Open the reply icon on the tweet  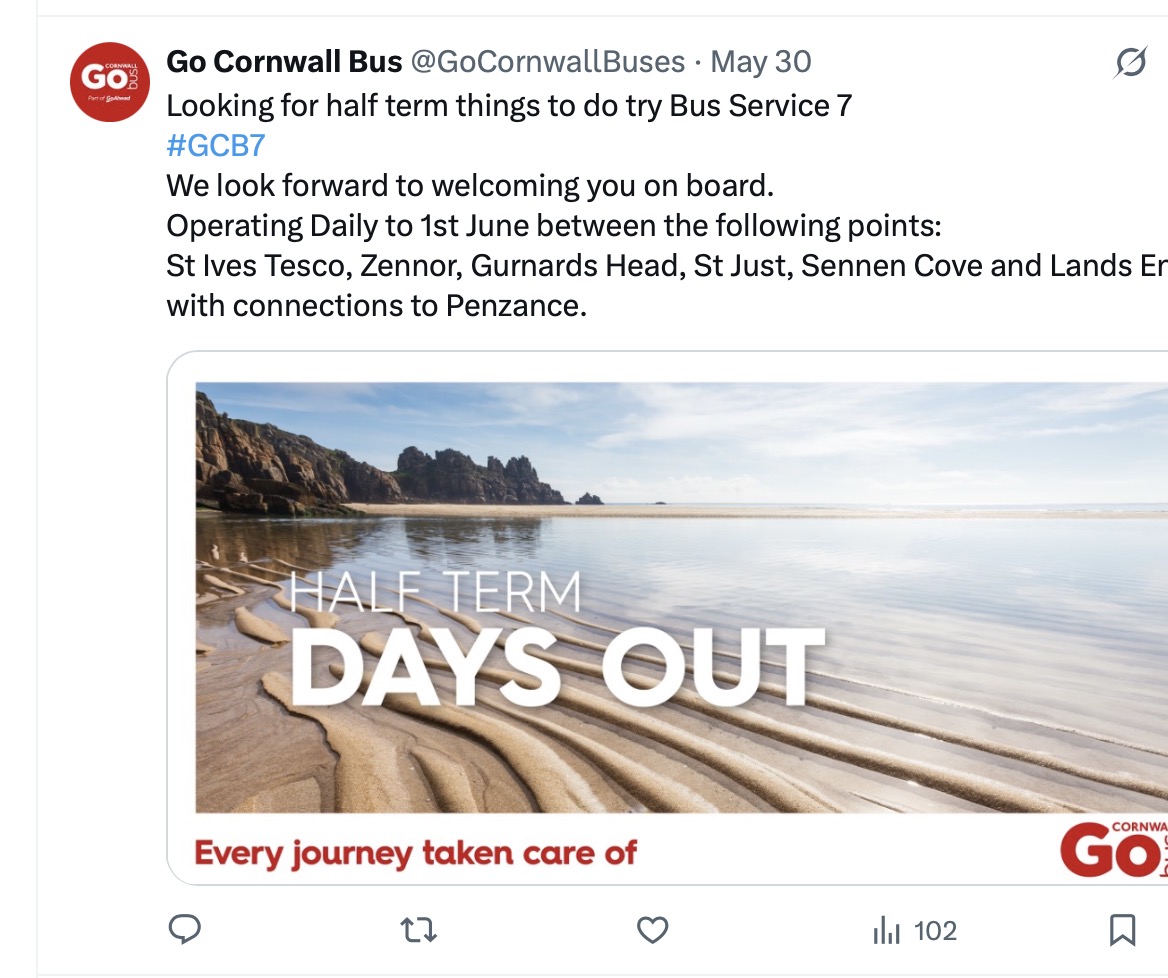184,930
